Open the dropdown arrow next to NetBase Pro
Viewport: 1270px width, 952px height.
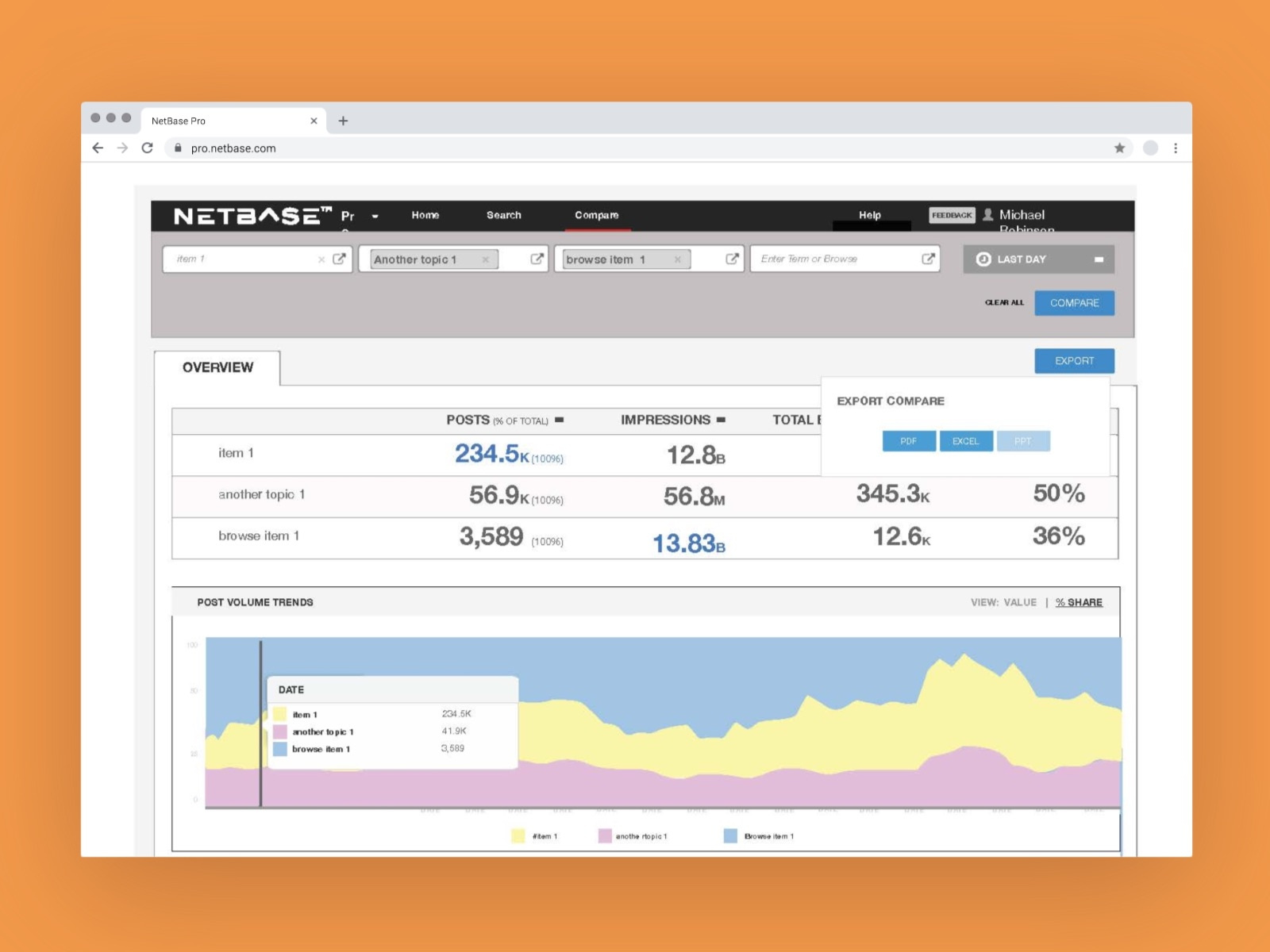click(375, 216)
